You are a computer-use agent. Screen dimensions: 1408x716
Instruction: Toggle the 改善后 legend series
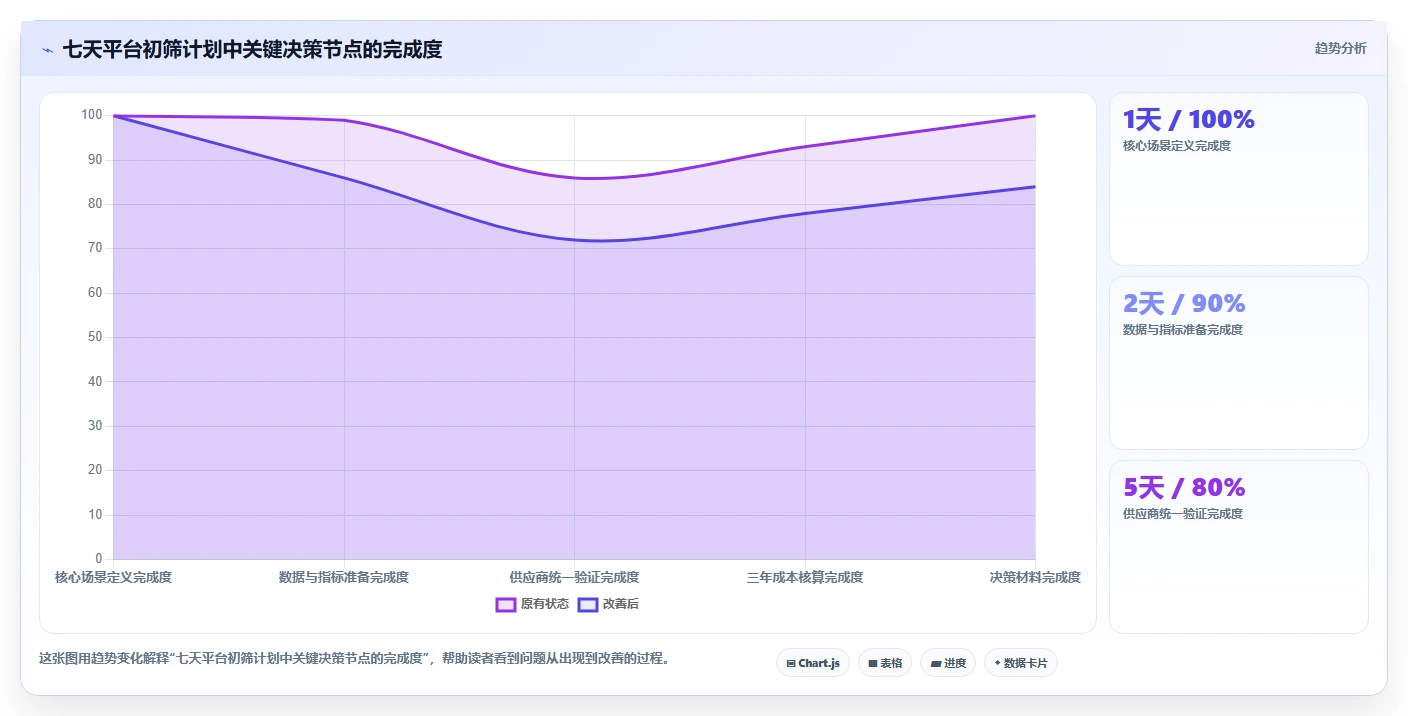click(608, 604)
